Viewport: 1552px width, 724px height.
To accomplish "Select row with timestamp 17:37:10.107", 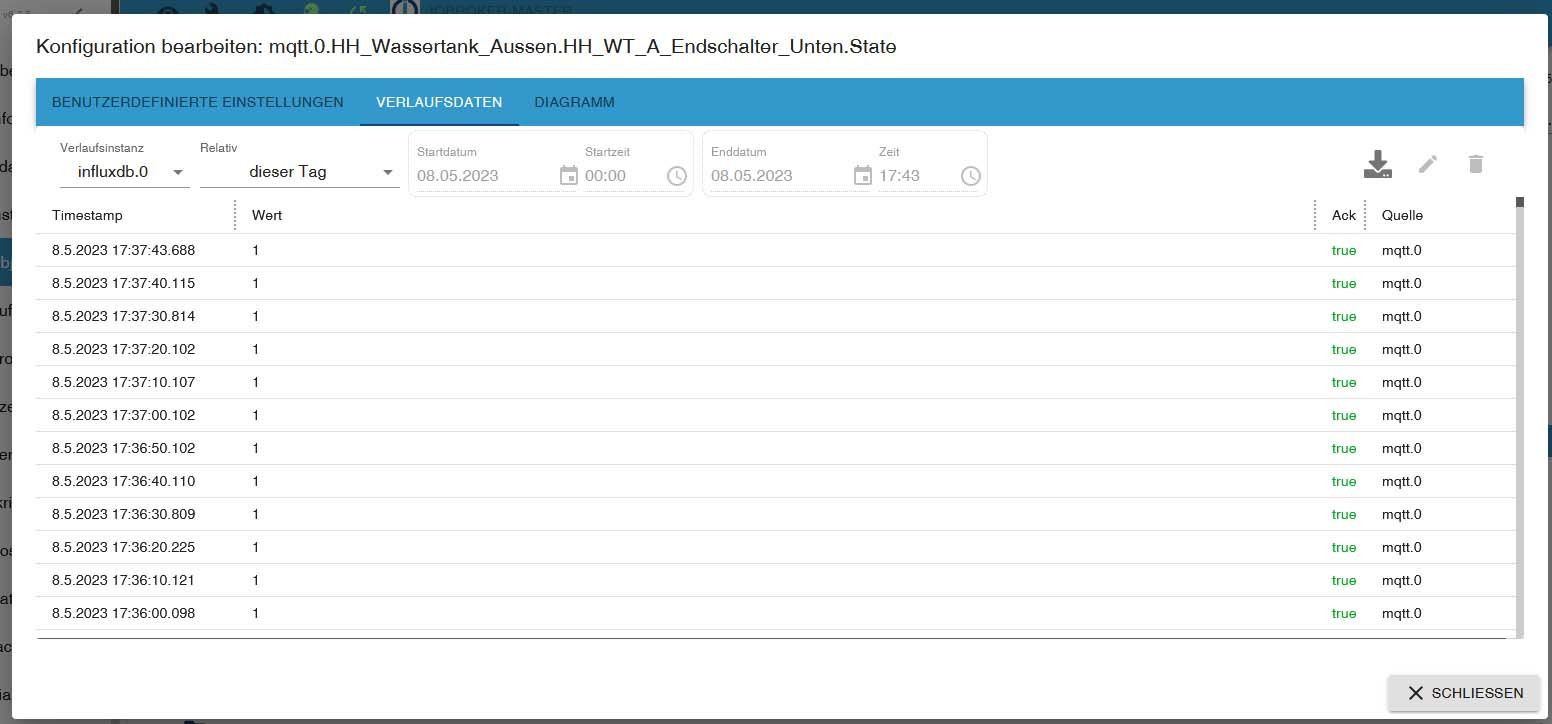I will tap(775, 382).
